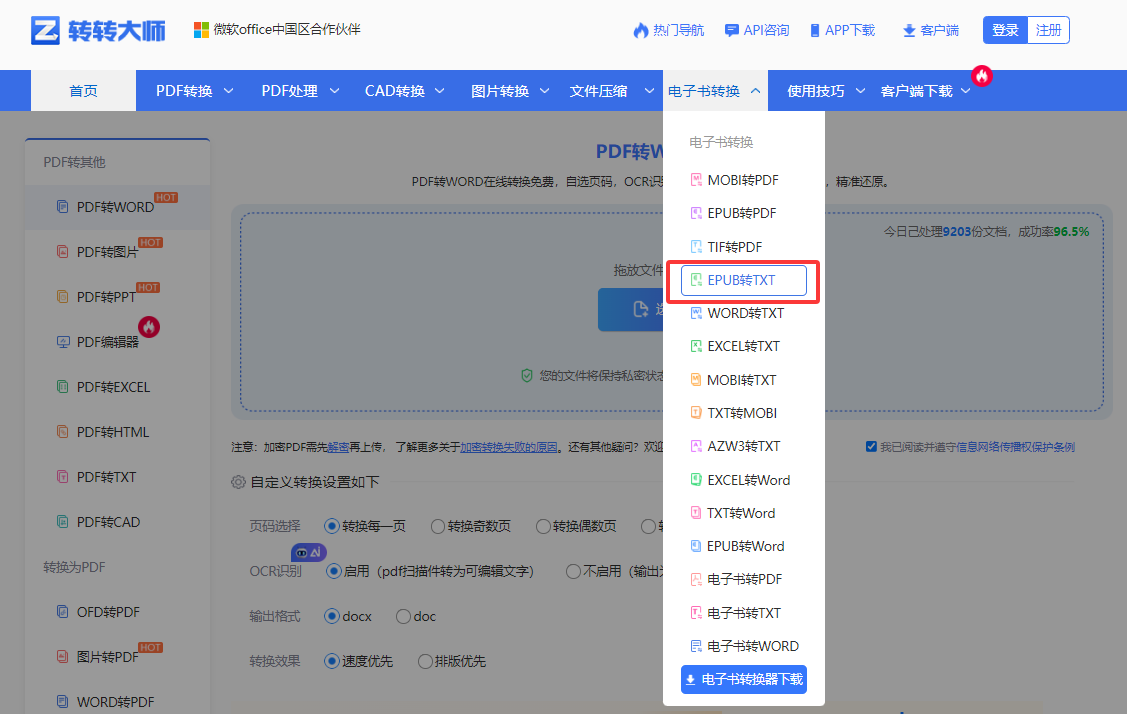Click the flame badge on 客户端下载

point(982,75)
